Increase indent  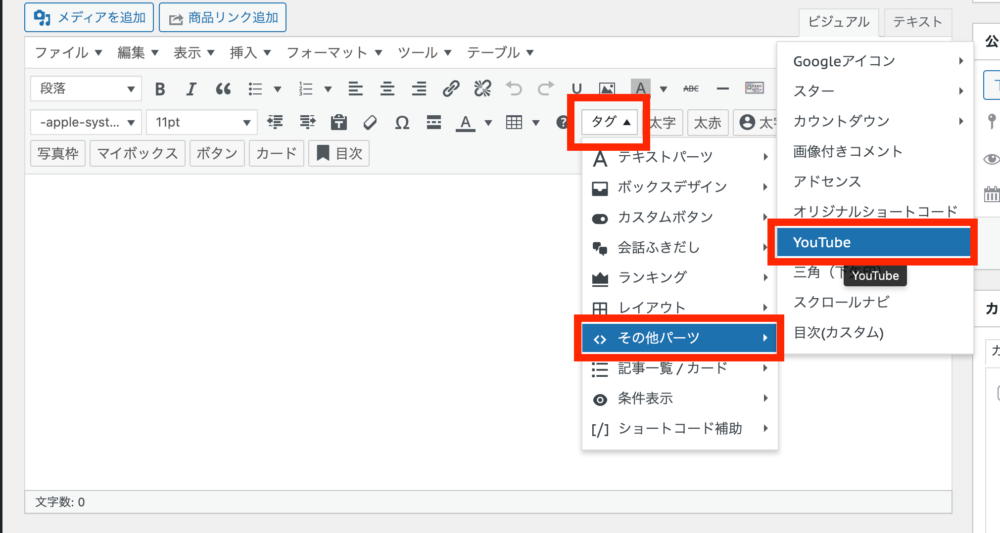(x=307, y=122)
